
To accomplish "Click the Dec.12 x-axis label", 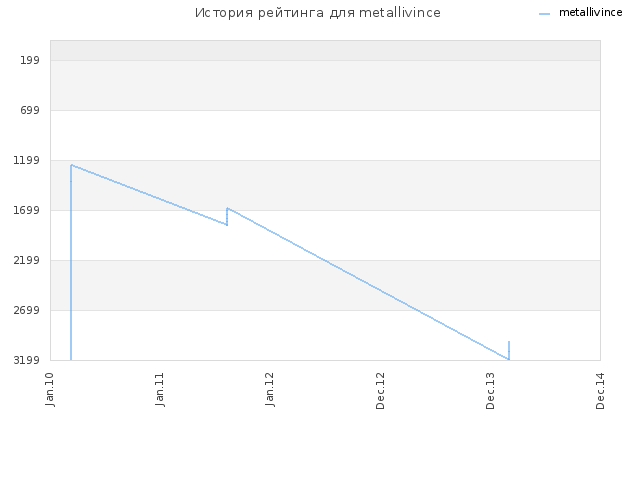I will coord(380,391).
